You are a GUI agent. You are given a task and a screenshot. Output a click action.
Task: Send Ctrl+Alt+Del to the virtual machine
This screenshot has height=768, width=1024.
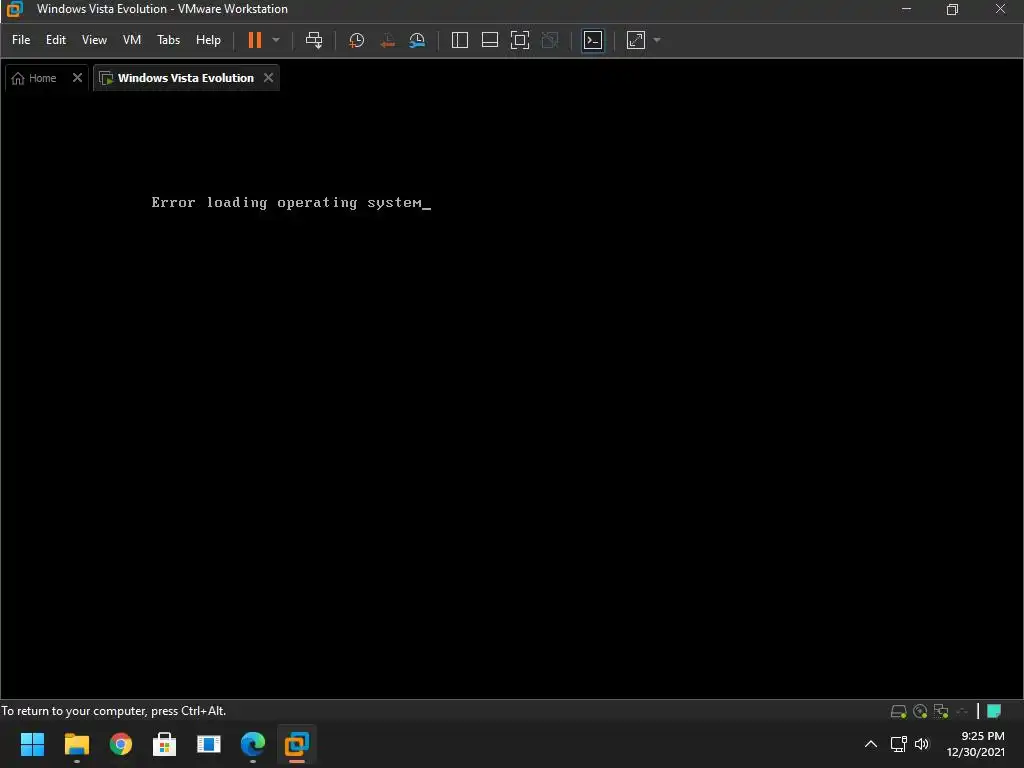pyautogui.click(x=314, y=40)
